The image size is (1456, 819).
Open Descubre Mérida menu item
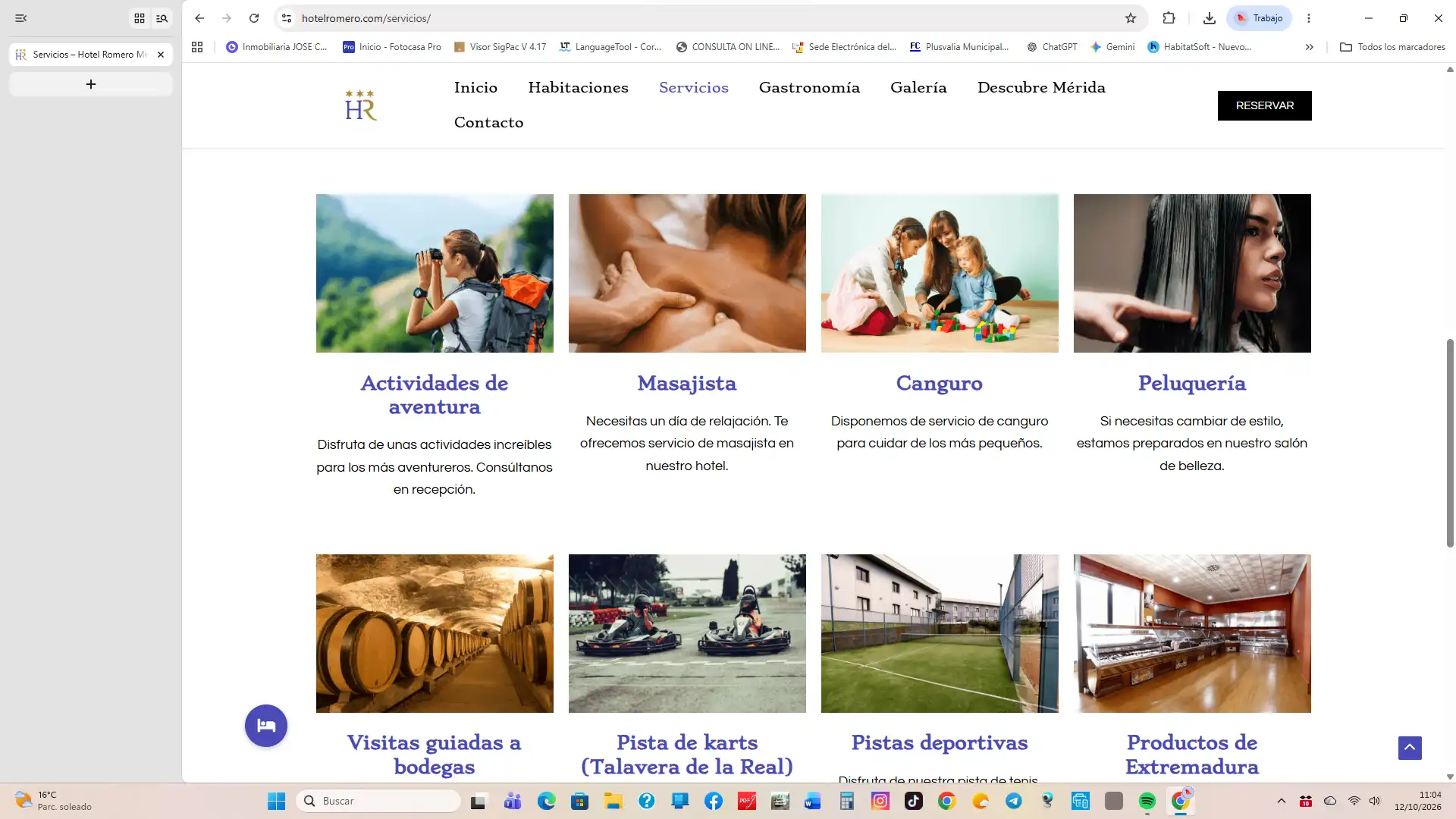point(1041,88)
